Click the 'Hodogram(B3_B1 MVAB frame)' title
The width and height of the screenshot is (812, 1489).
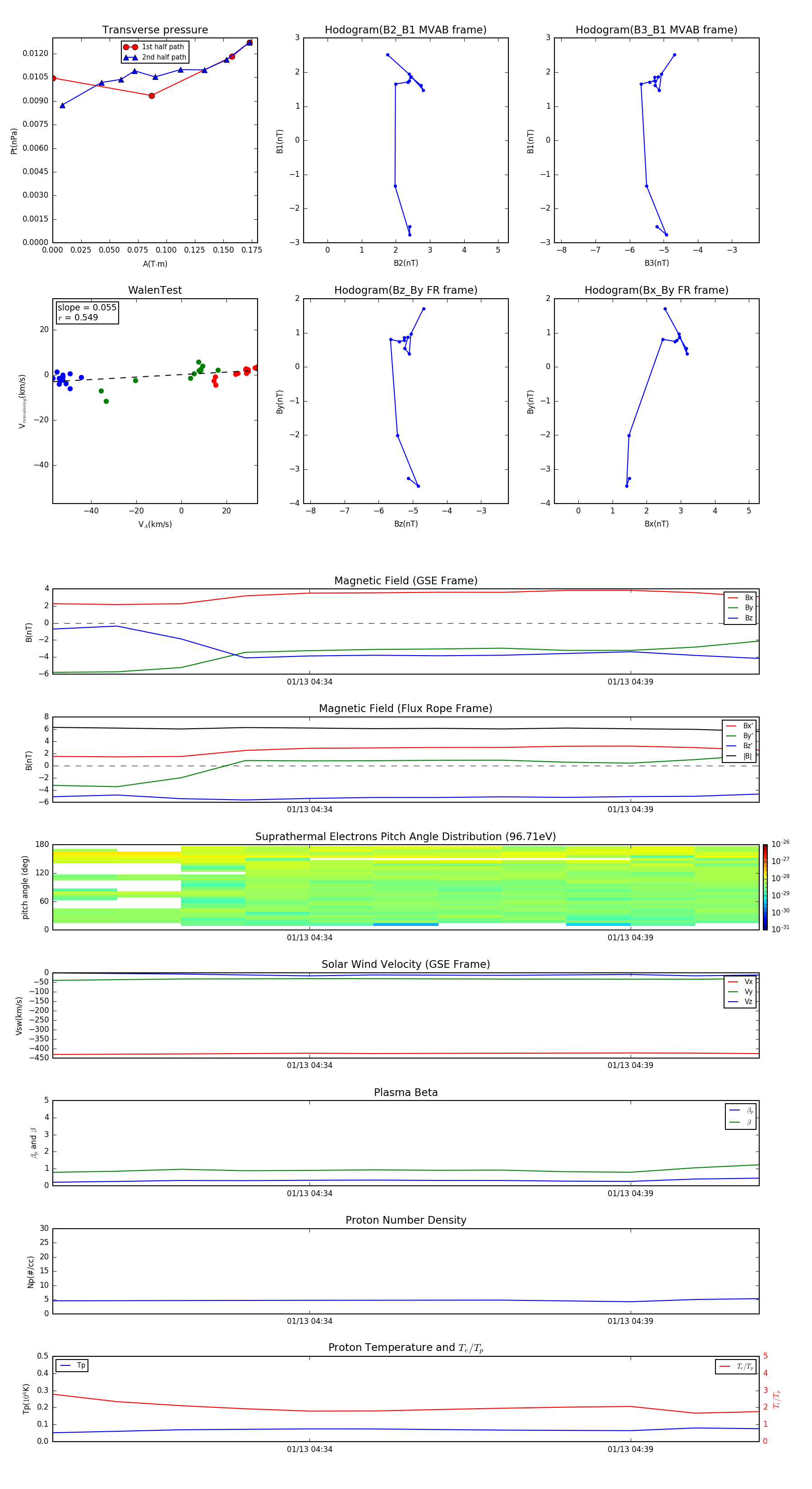click(x=656, y=30)
